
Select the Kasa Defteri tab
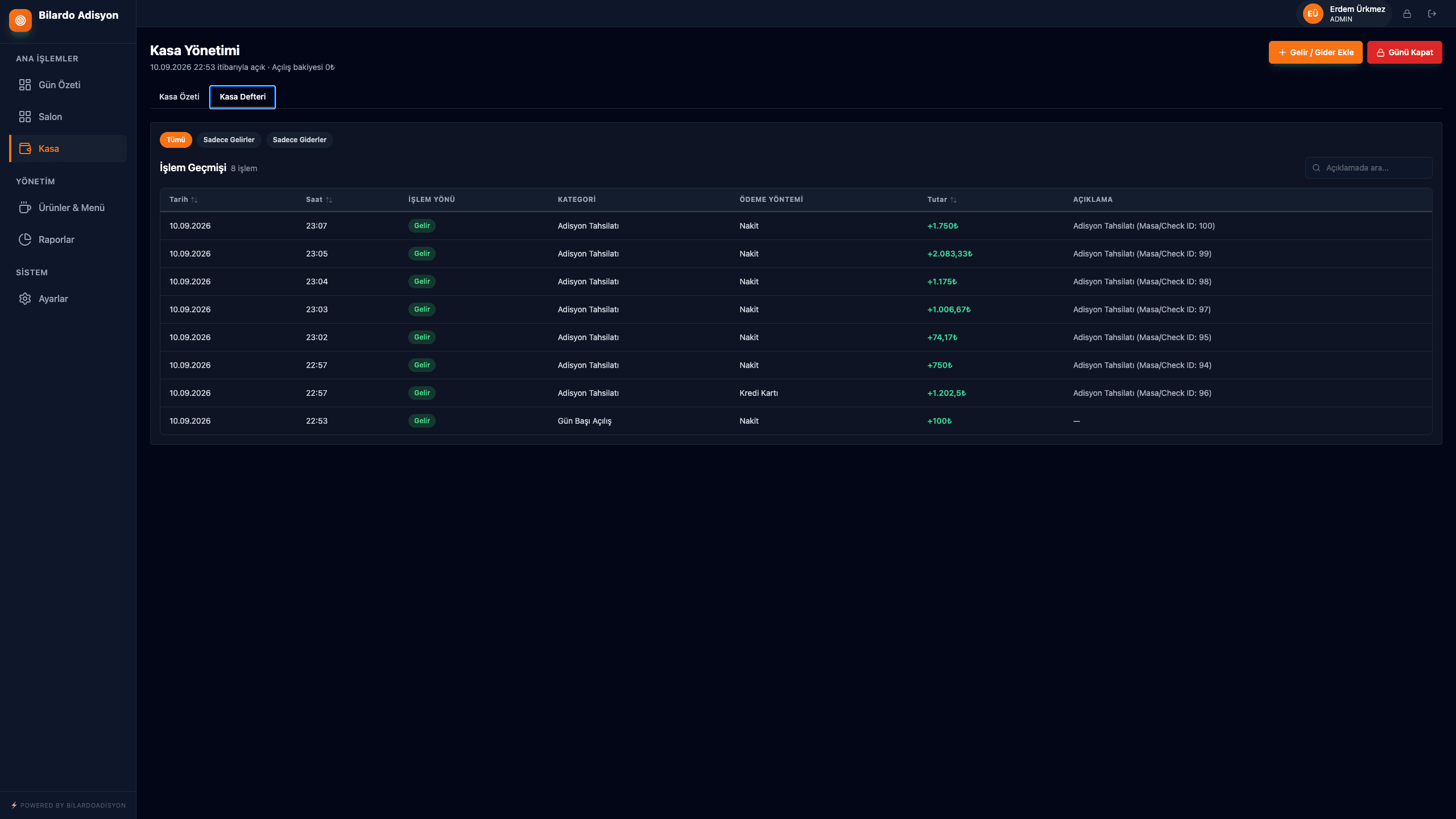243,97
